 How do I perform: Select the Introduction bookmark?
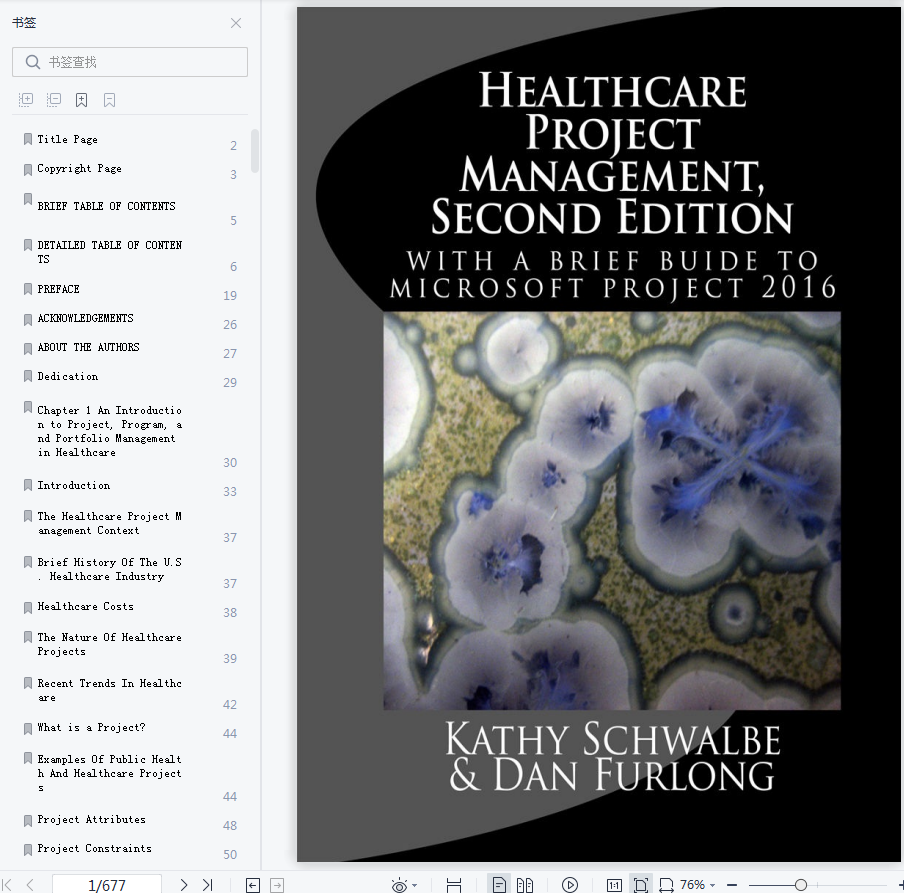pos(74,485)
